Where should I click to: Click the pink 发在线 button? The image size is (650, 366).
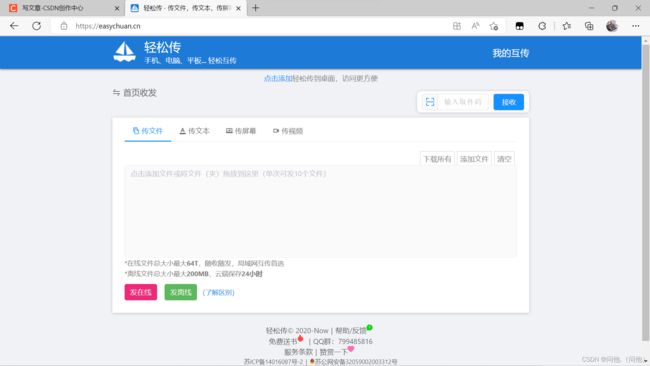141,292
